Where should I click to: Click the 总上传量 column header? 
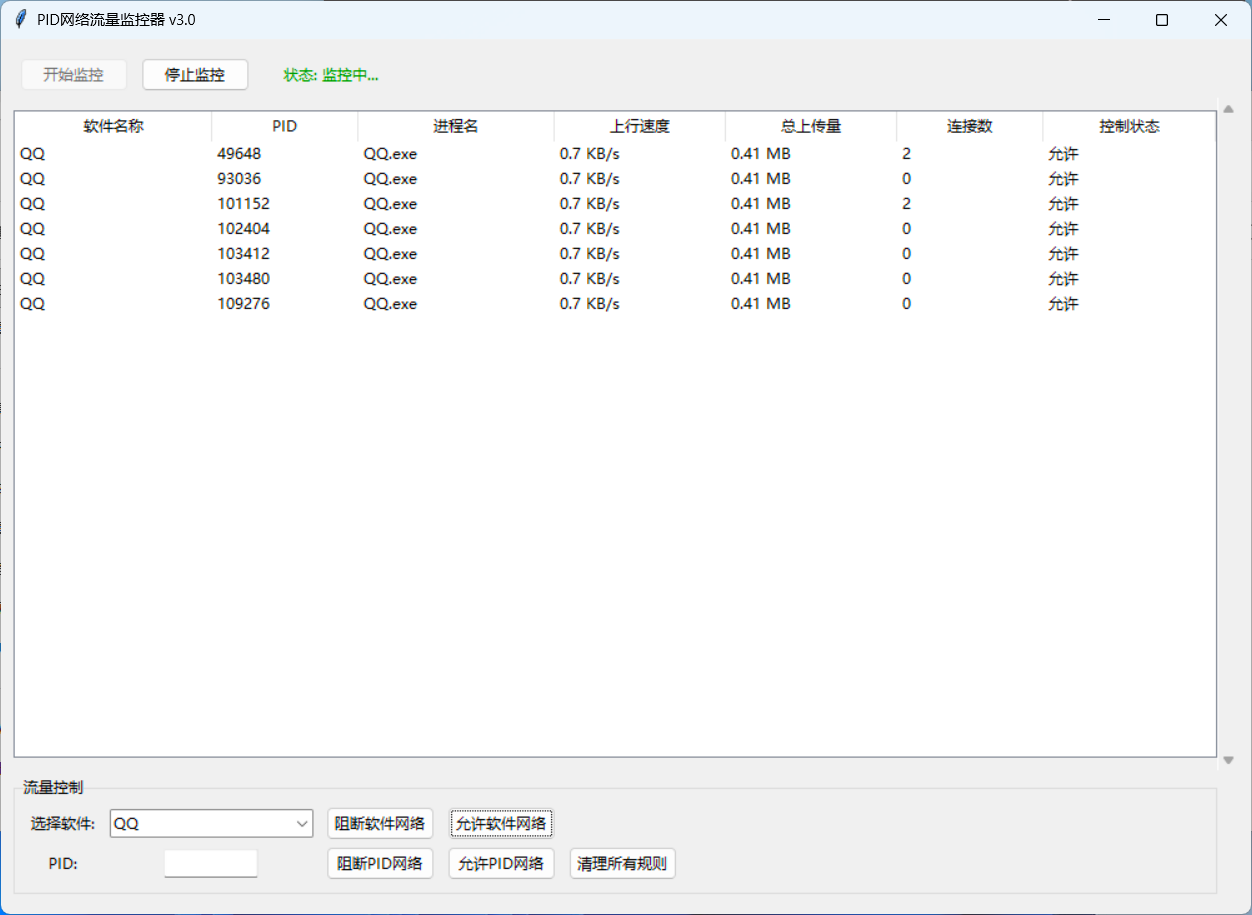[811, 126]
